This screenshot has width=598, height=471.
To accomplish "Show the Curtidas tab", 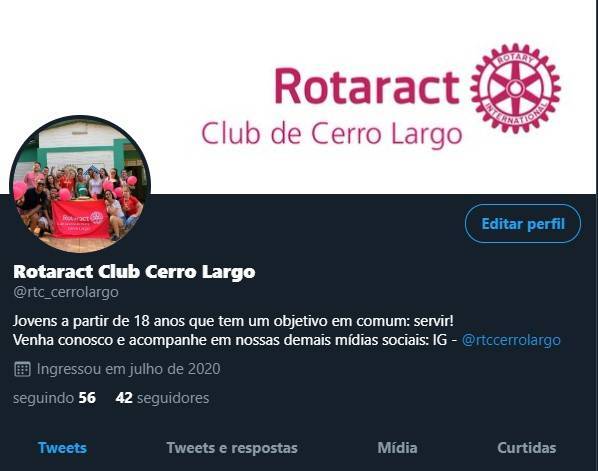I will click(526, 448).
